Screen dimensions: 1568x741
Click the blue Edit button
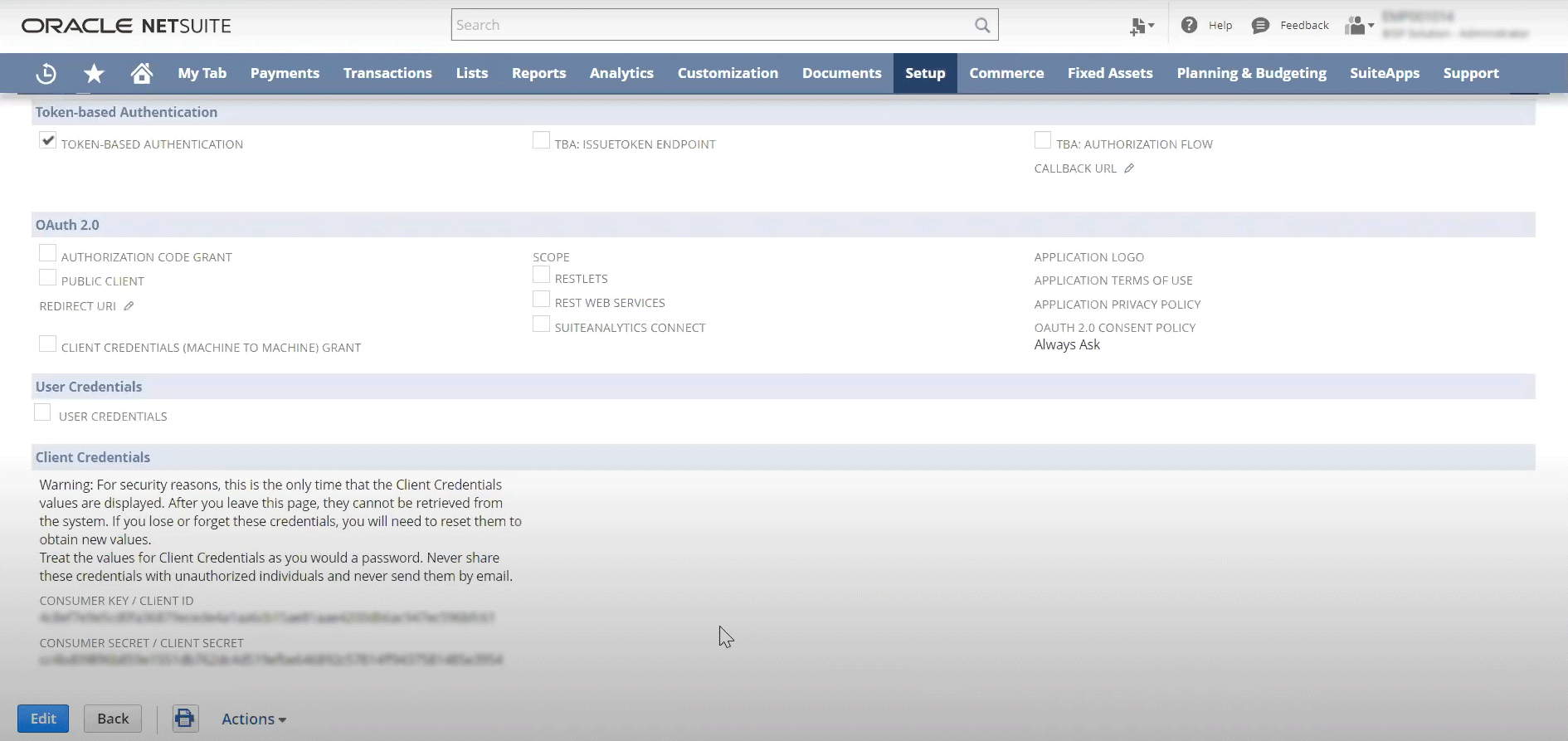pyautogui.click(x=43, y=719)
